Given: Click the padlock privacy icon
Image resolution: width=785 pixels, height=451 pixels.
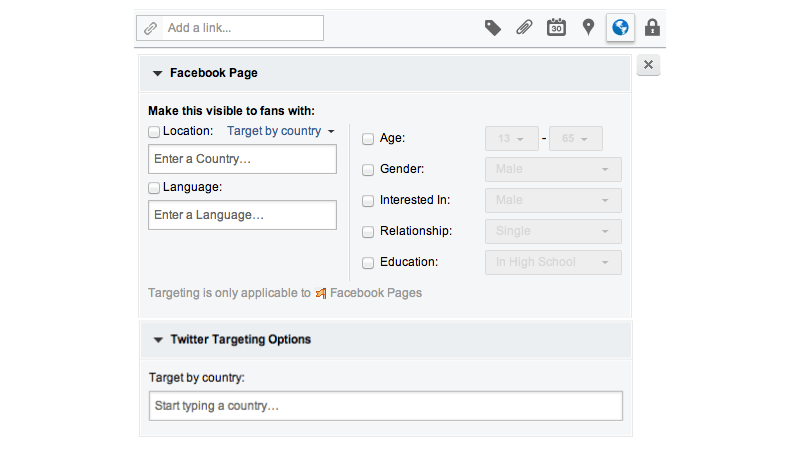Looking at the screenshot, I should tap(652, 28).
